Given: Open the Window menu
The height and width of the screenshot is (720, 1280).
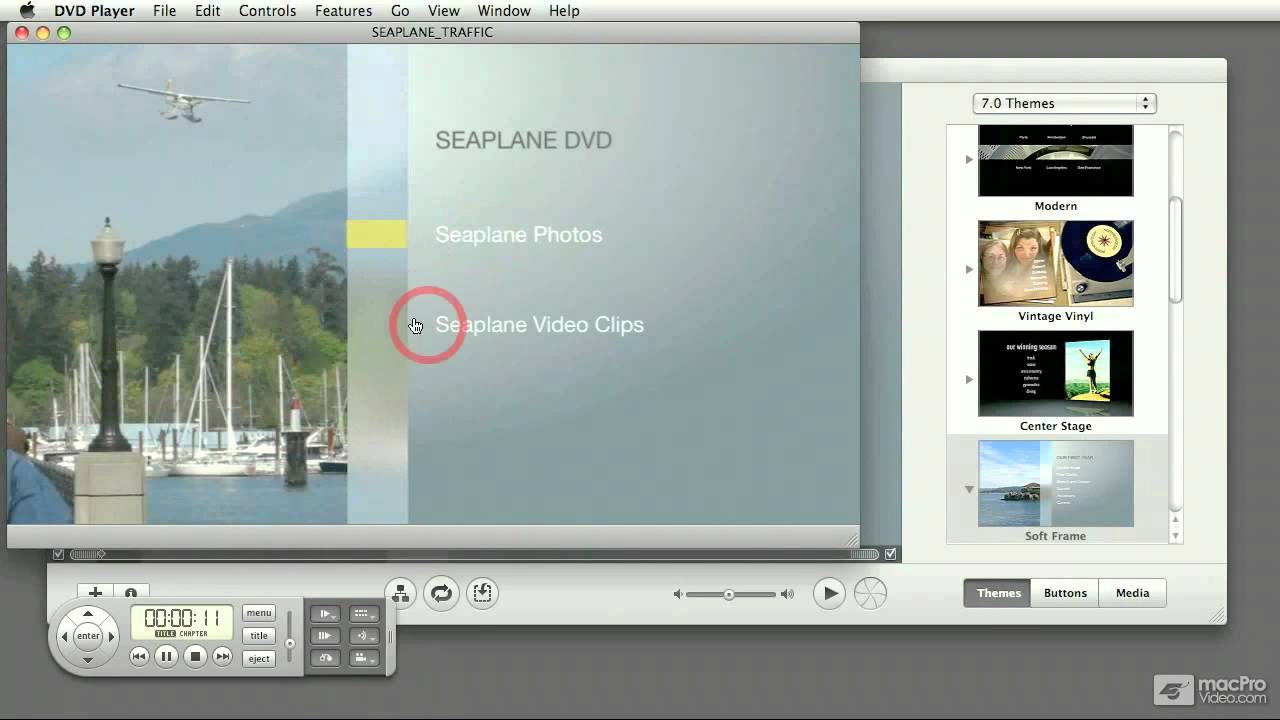Looking at the screenshot, I should point(504,11).
